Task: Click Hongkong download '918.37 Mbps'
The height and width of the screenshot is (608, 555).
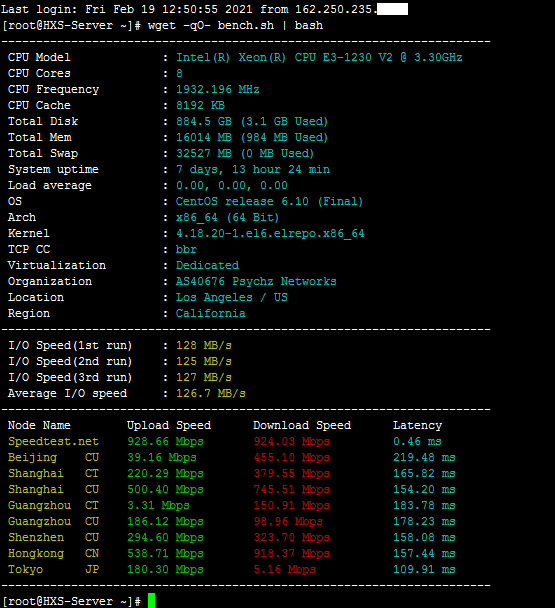Action: point(292,553)
